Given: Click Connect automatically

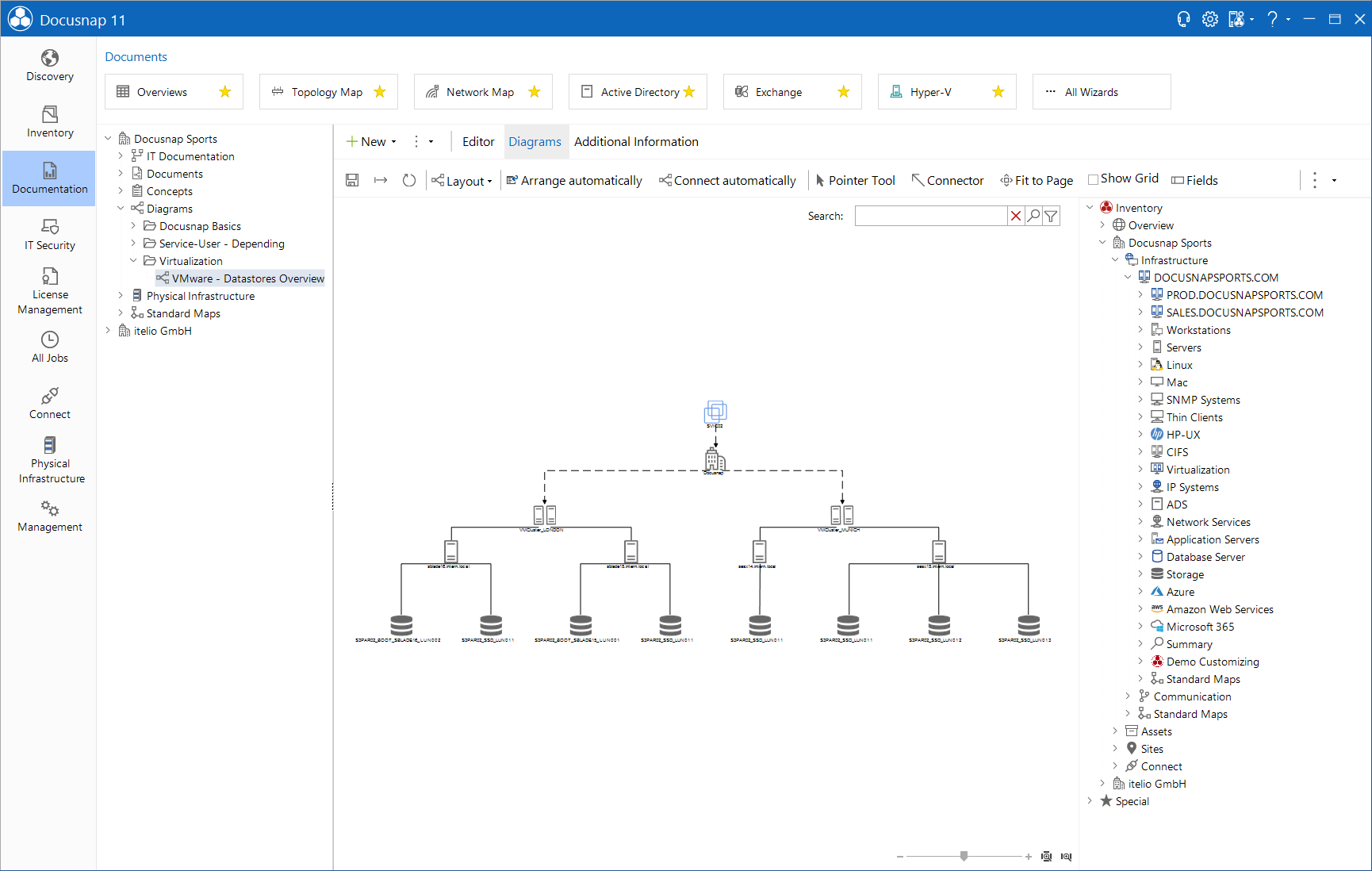Looking at the screenshot, I should click(727, 181).
